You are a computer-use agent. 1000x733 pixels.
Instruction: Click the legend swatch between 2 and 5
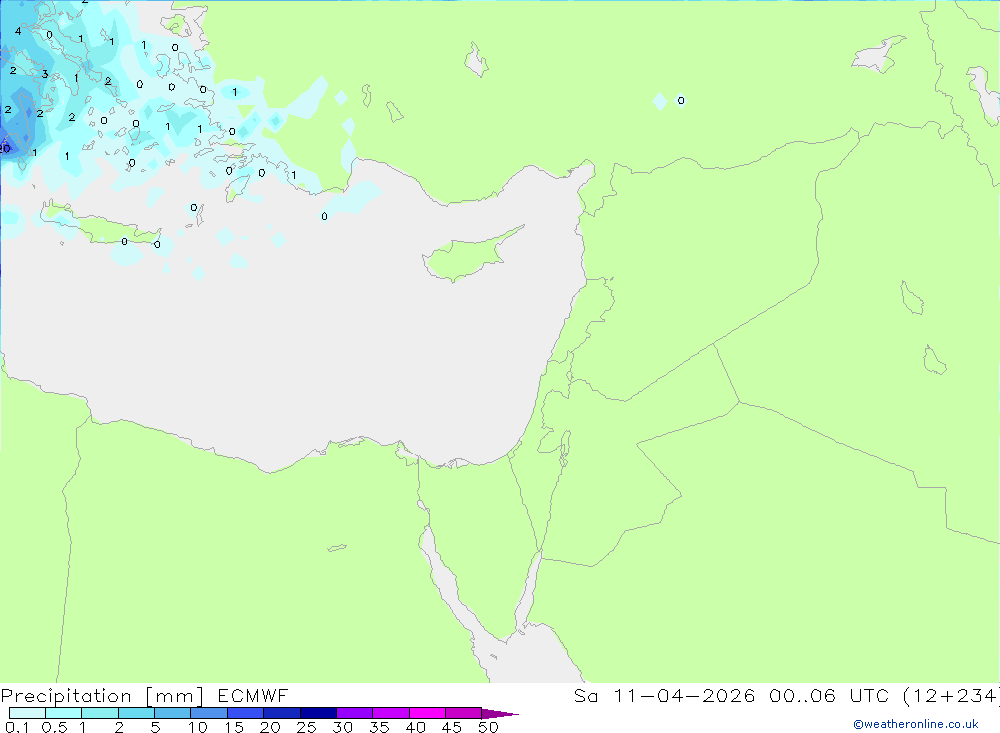[136, 713]
